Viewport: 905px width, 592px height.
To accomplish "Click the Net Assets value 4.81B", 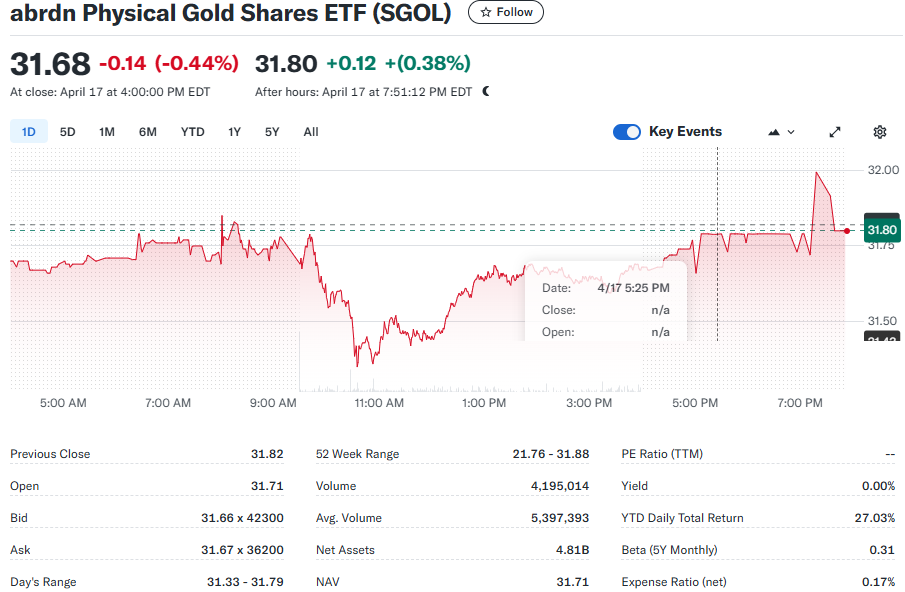I will click(573, 550).
